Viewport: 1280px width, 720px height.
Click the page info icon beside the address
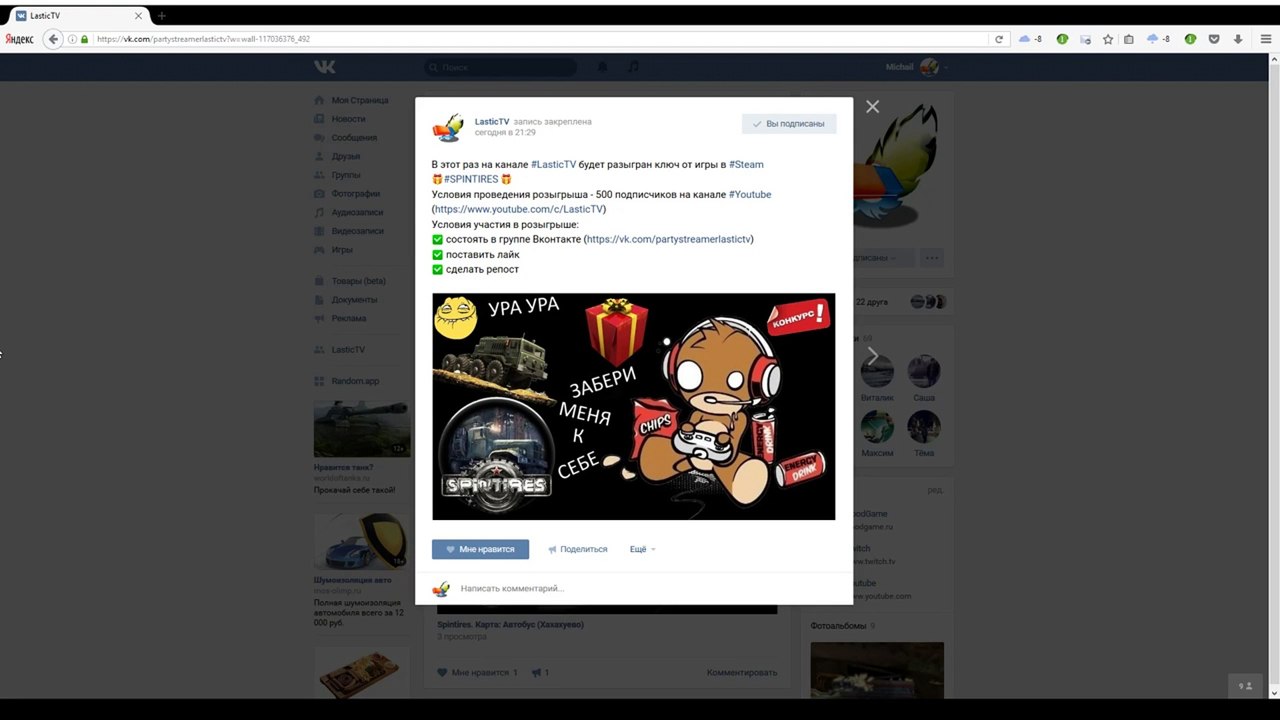coord(71,39)
